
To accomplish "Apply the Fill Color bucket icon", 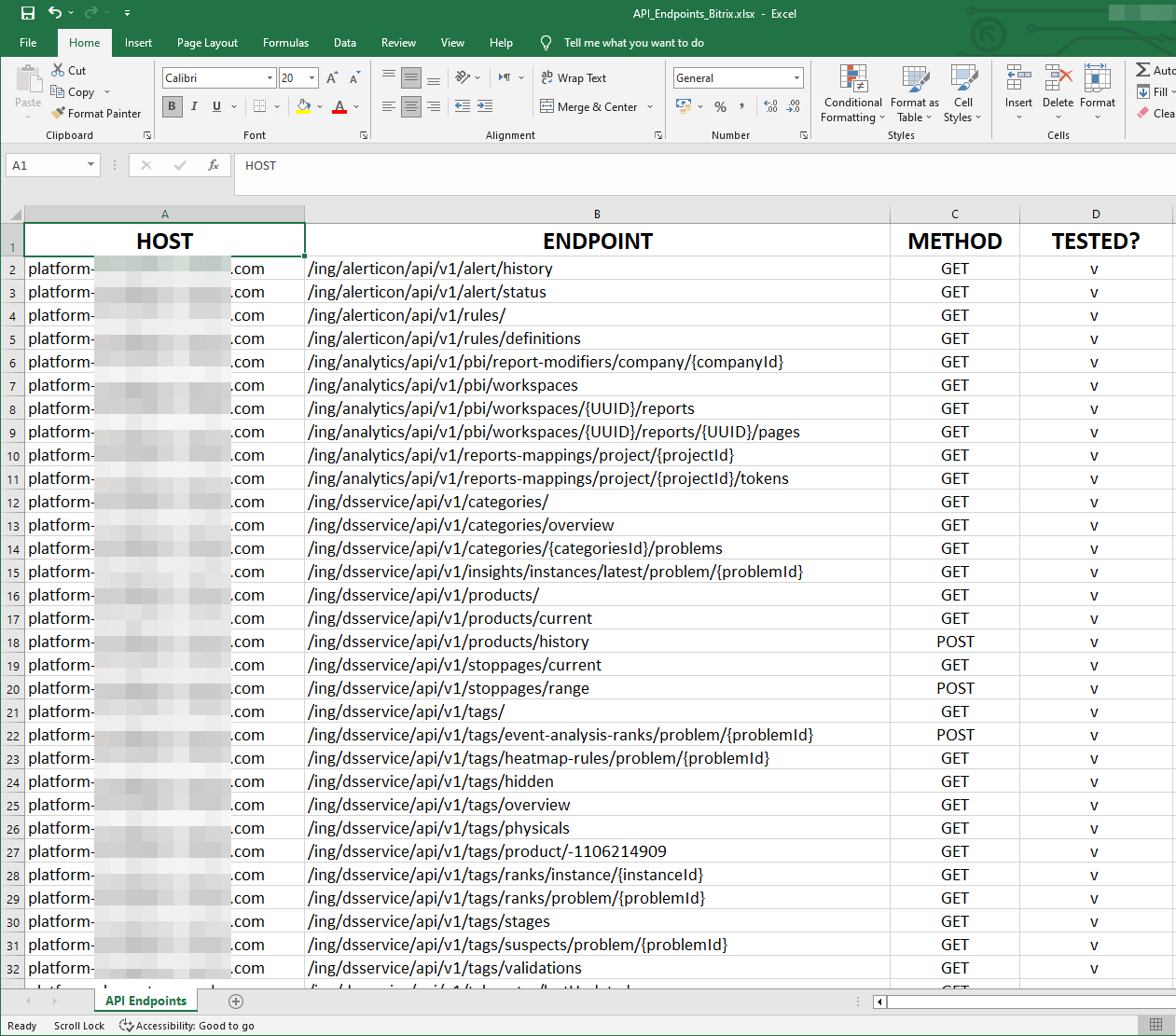I will [303, 106].
